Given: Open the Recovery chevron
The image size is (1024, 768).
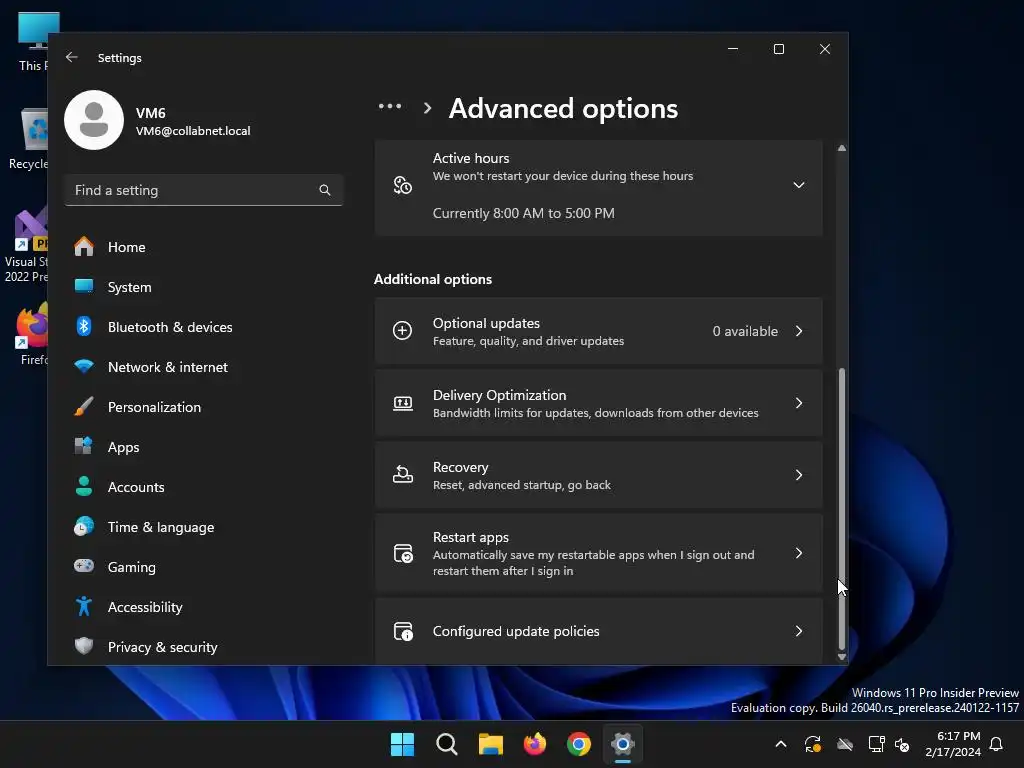Looking at the screenshot, I should point(799,475).
